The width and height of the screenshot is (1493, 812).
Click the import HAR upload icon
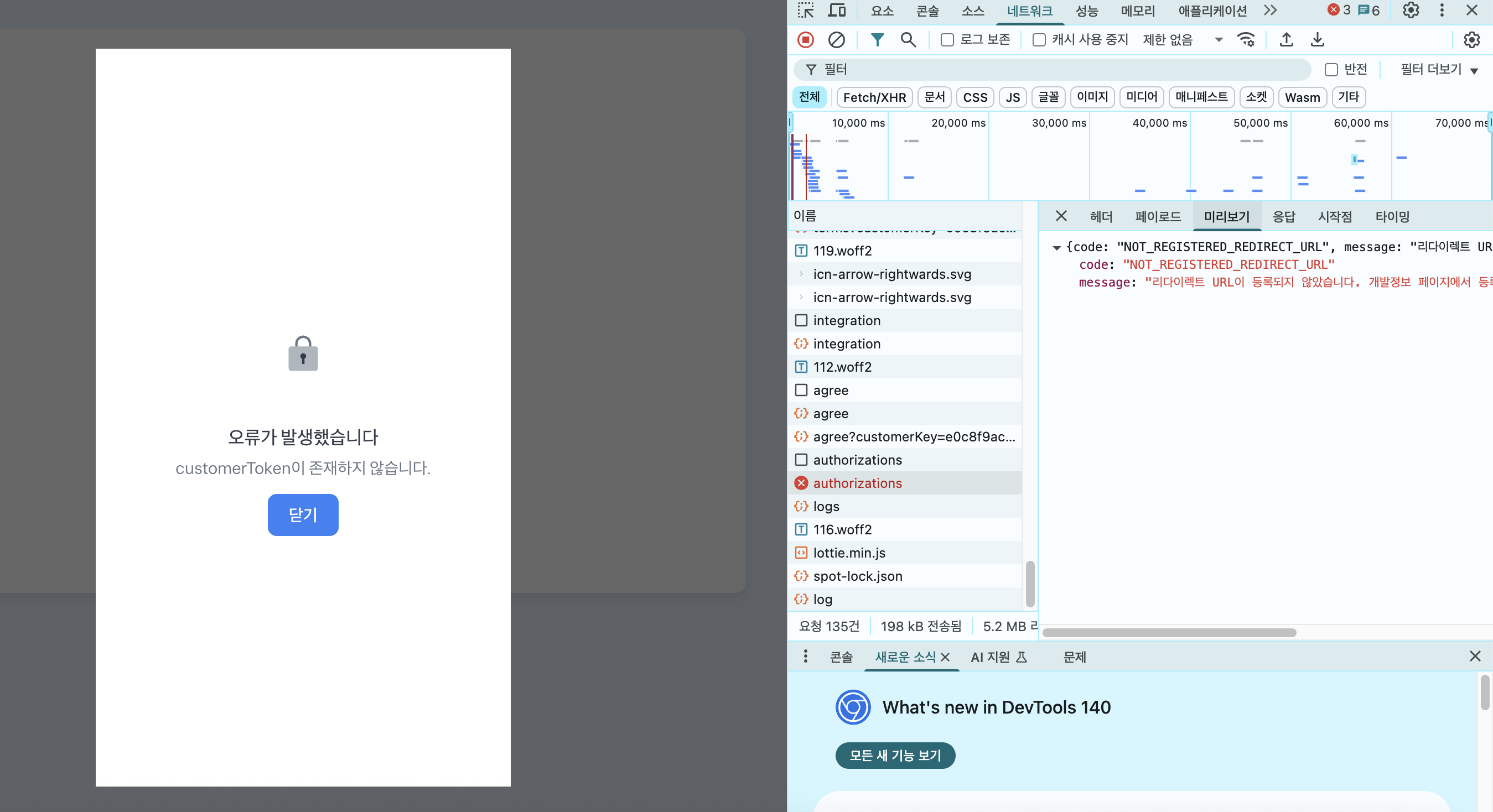(1286, 39)
